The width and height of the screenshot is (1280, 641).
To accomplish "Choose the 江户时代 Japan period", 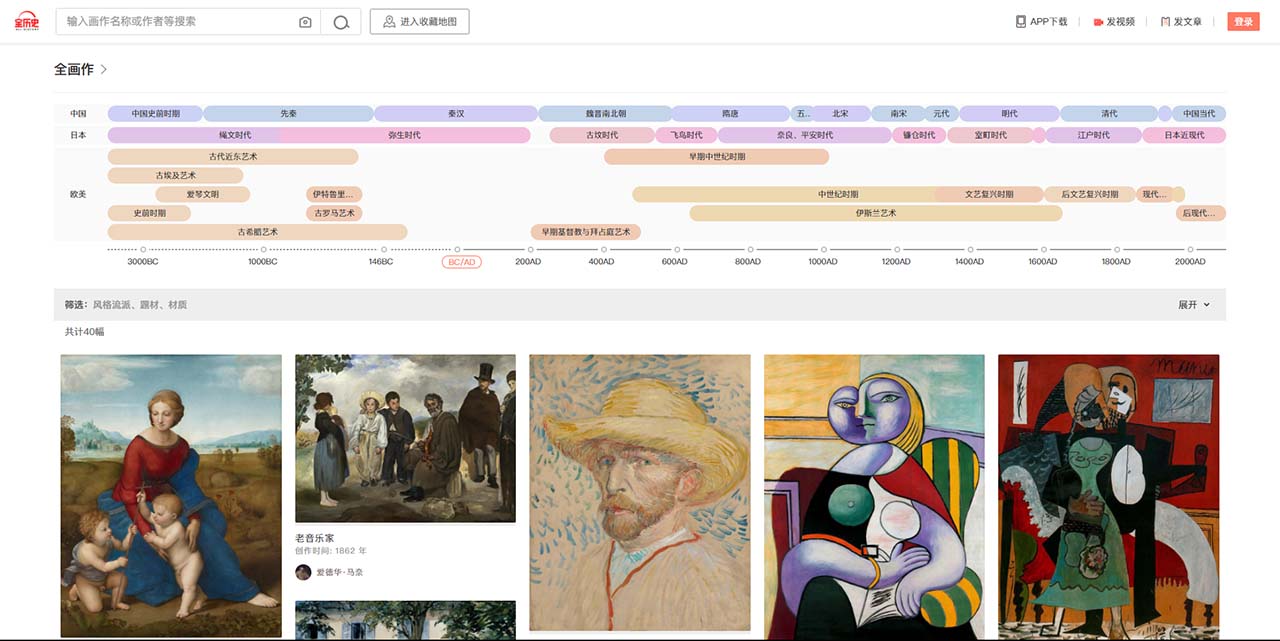I will [x=1093, y=135].
